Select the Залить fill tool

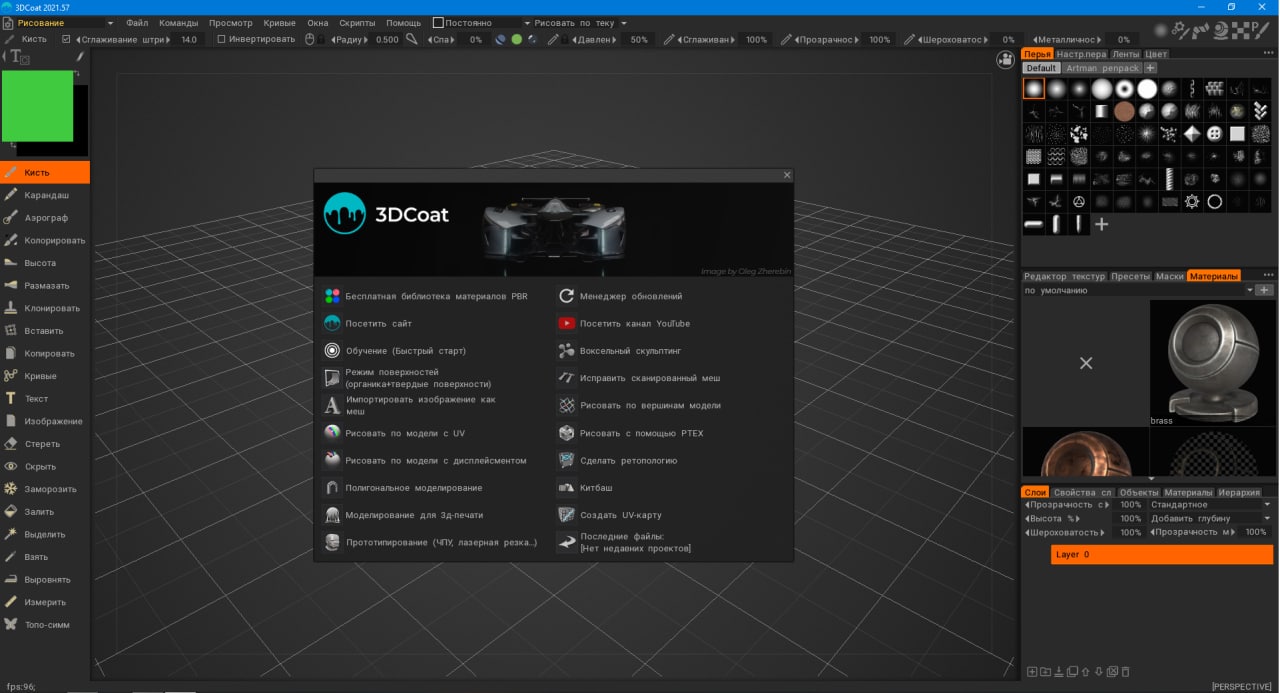tap(40, 512)
